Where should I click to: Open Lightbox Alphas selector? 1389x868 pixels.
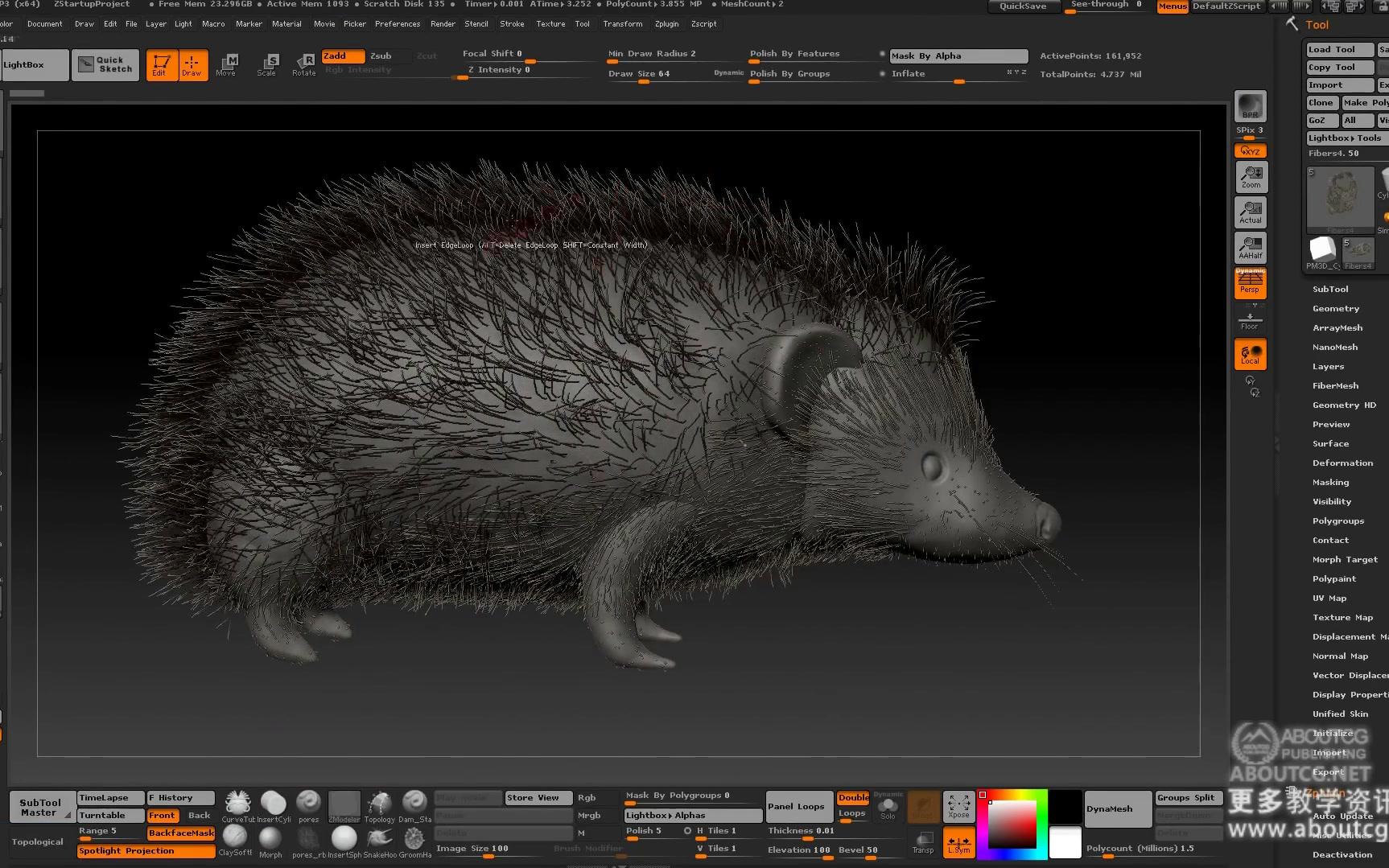(x=690, y=814)
